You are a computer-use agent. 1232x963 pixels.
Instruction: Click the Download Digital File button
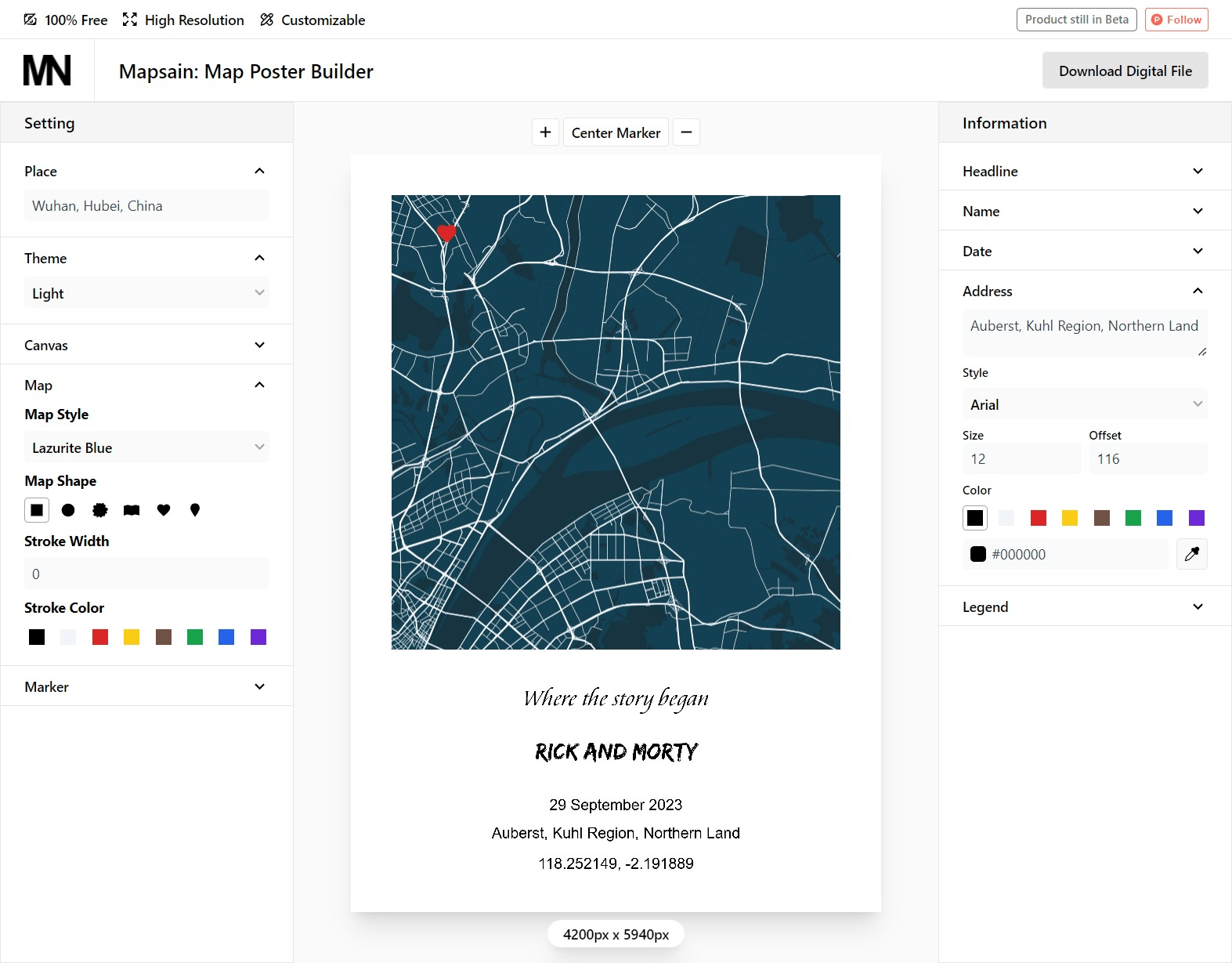[1125, 71]
